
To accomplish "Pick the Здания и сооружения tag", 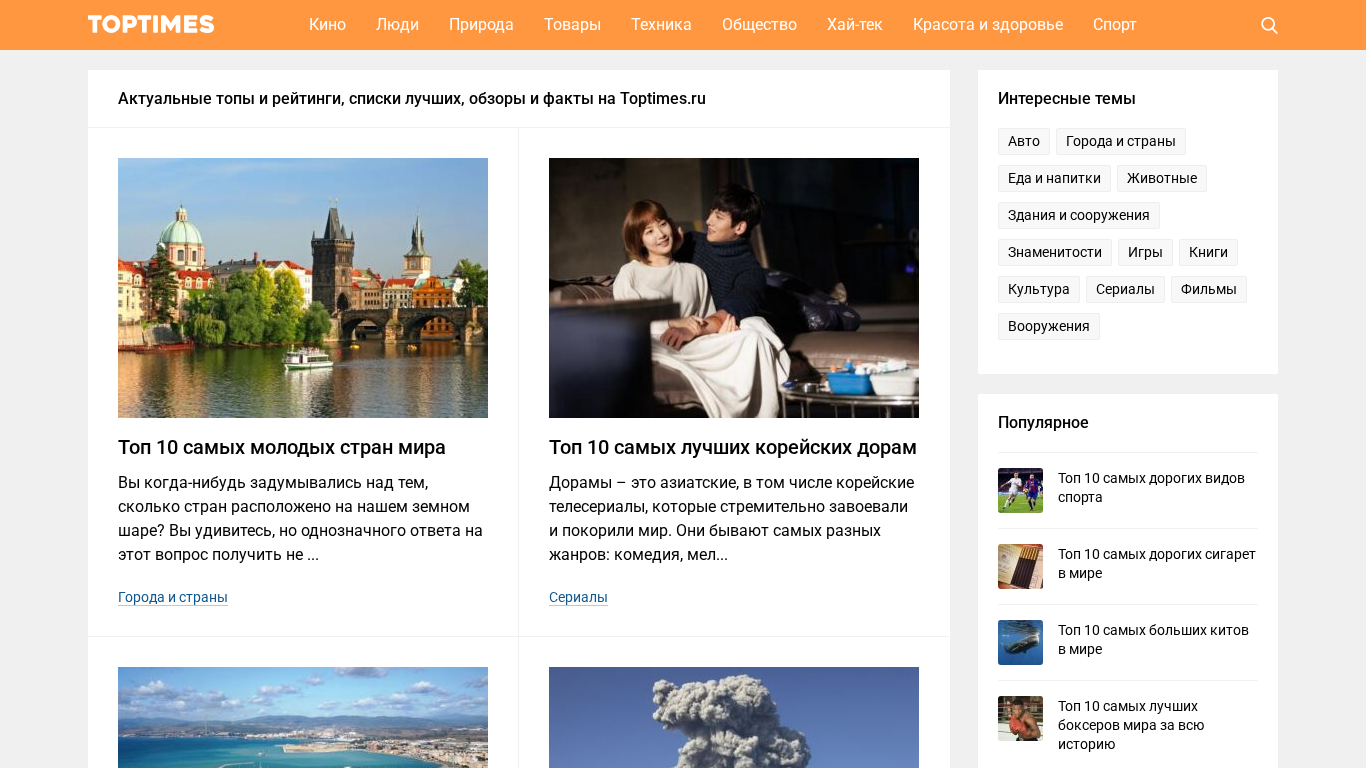I will [x=1078, y=215].
